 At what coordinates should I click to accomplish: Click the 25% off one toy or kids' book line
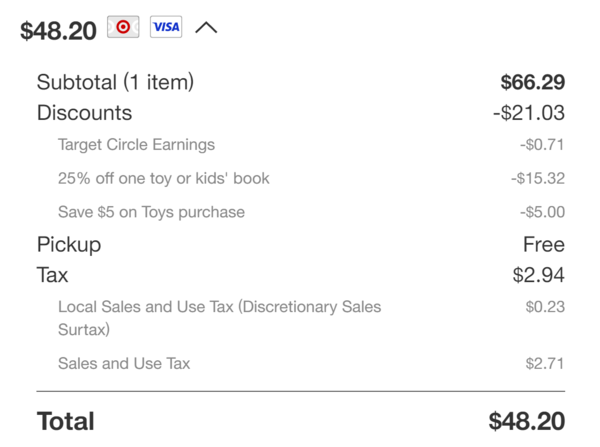coord(164,179)
